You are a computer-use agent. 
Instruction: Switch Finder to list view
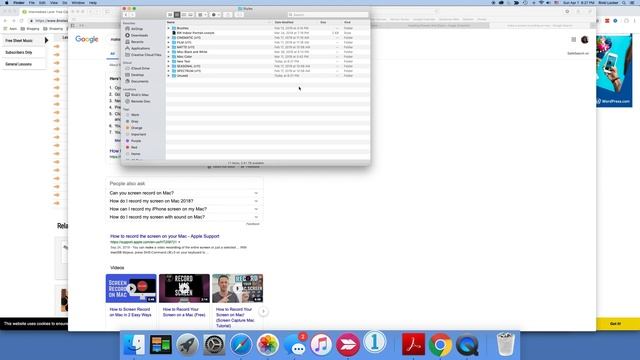[177, 15]
